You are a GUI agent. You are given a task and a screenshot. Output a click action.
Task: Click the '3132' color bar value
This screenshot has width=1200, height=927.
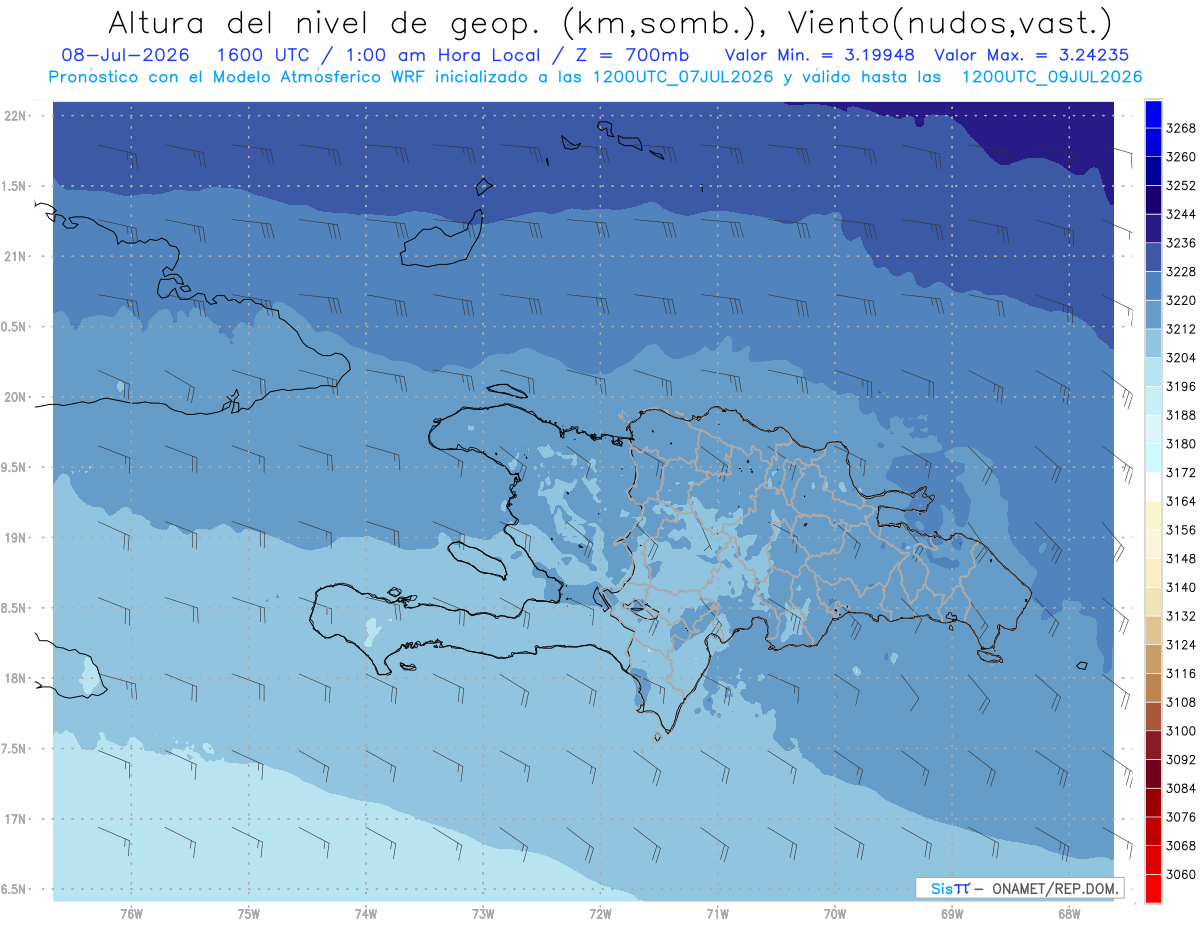1181,616
